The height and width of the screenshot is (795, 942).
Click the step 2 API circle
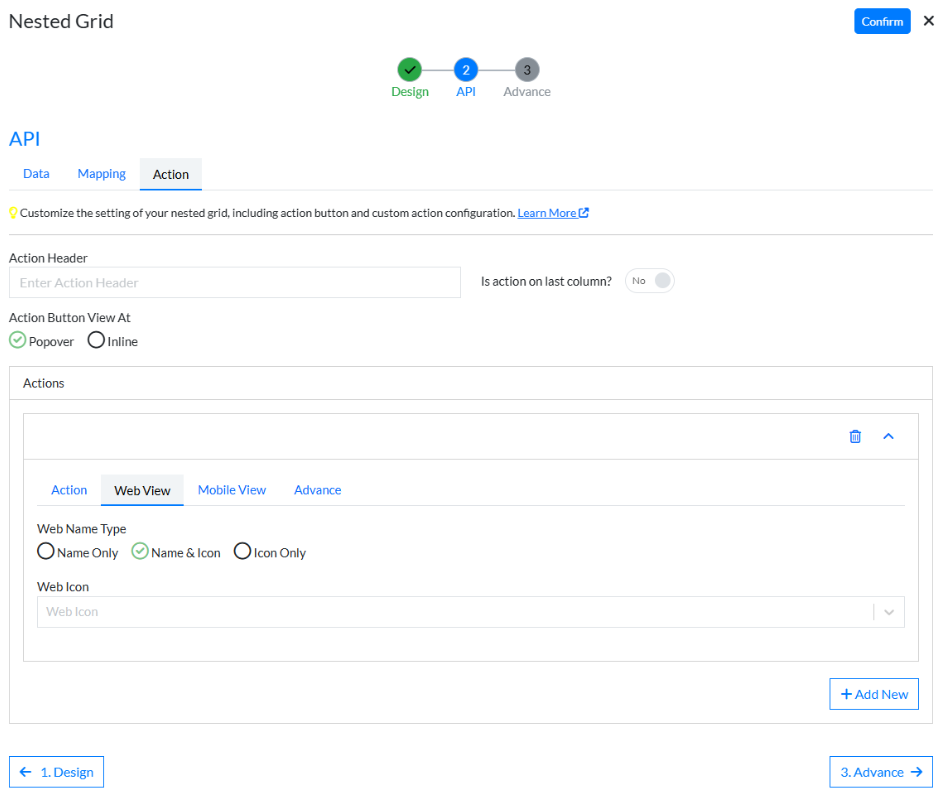pos(466,70)
